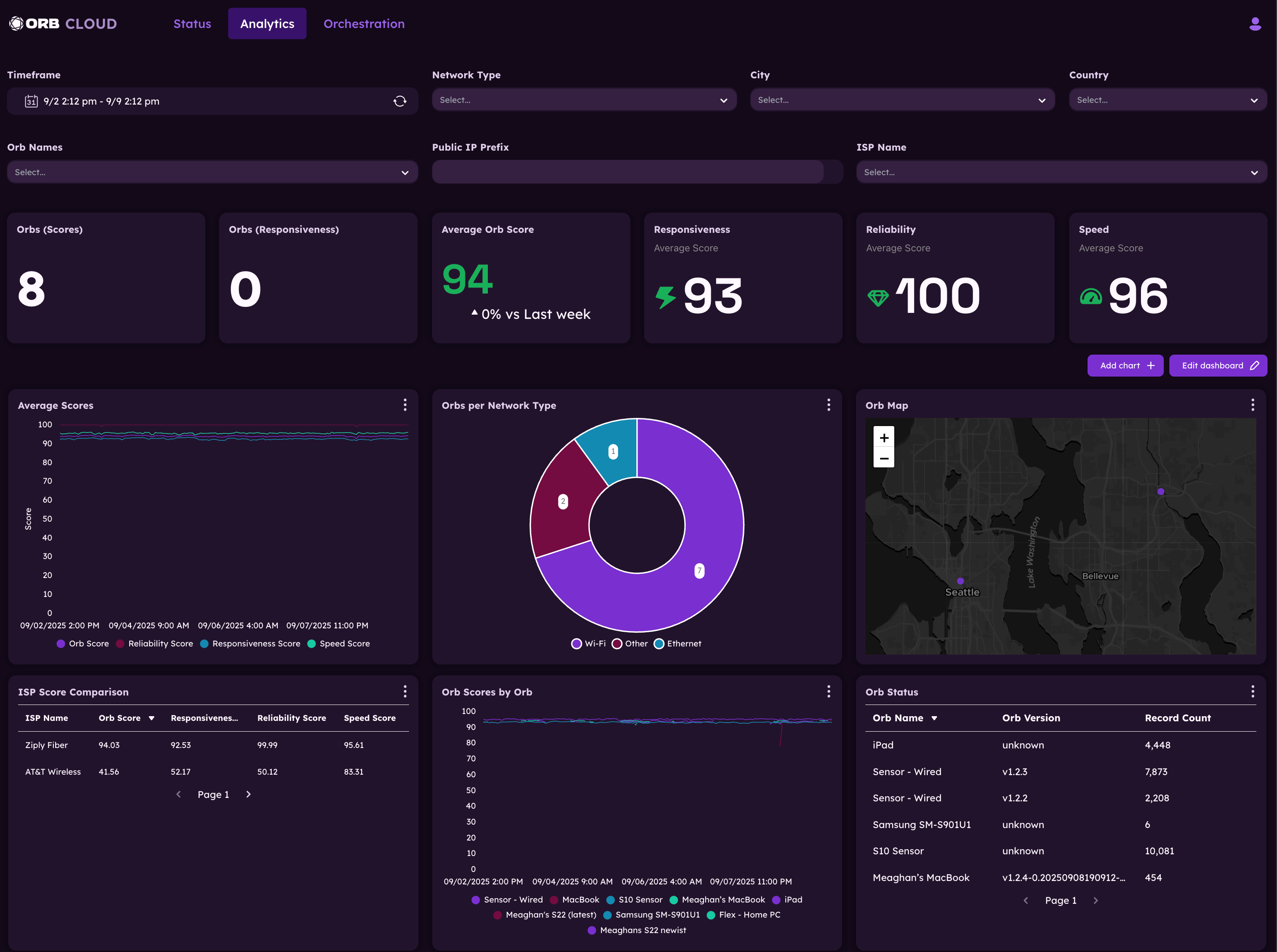This screenshot has height=952, width=1277.
Task: Open the Orb Names dropdown
Action: [x=212, y=172]
